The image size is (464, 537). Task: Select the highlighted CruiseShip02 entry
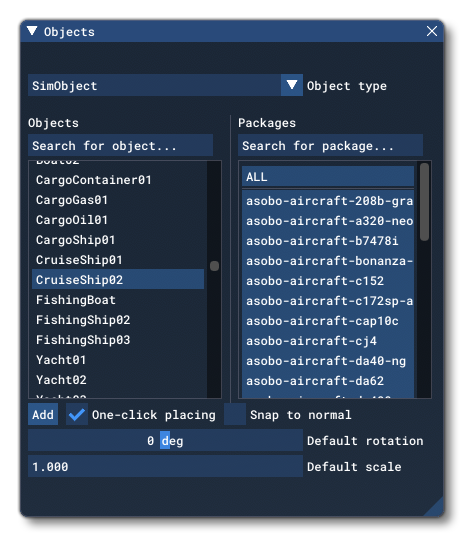118,279
